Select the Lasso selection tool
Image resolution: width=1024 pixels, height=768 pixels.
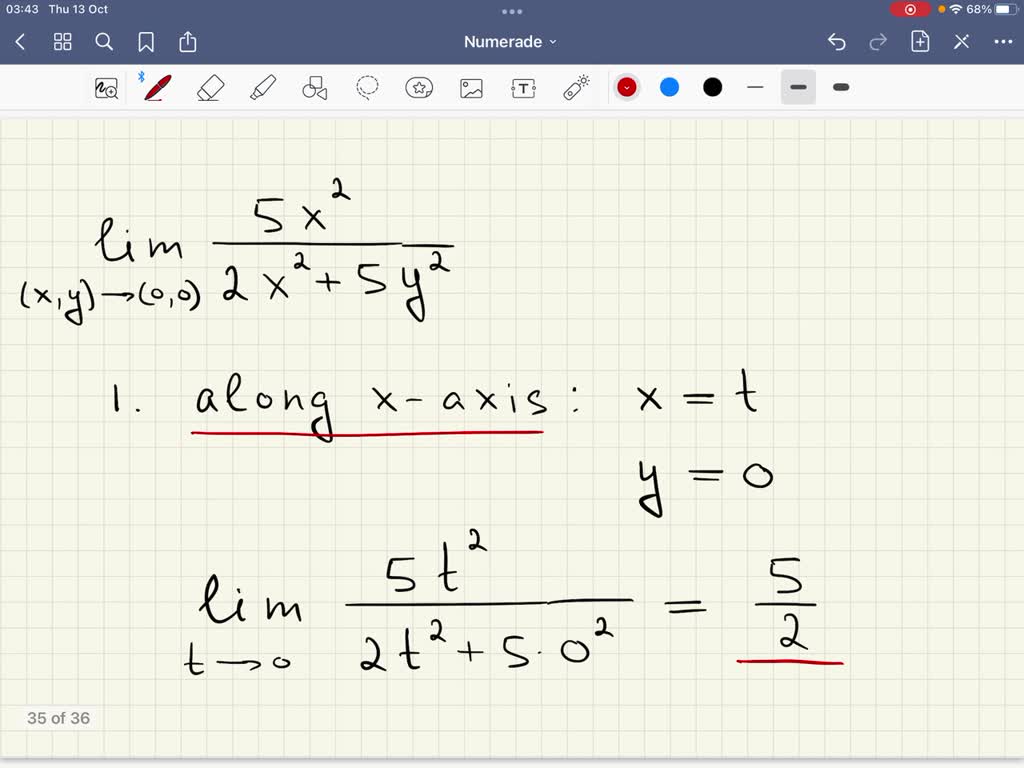click(367, 88)
